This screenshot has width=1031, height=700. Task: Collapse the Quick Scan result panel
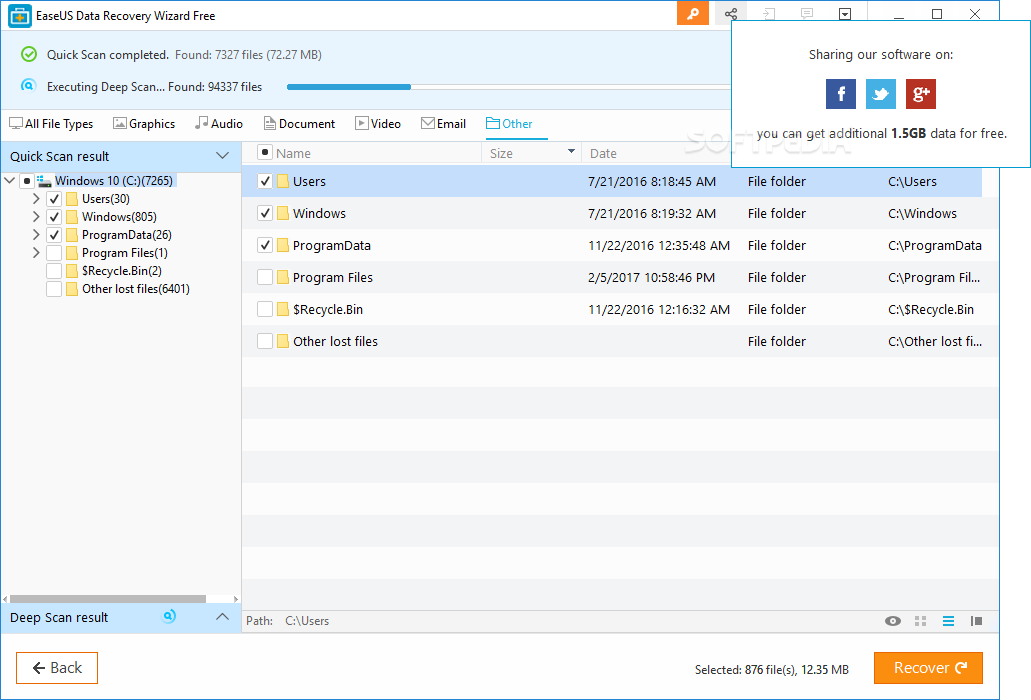point(222,156)
